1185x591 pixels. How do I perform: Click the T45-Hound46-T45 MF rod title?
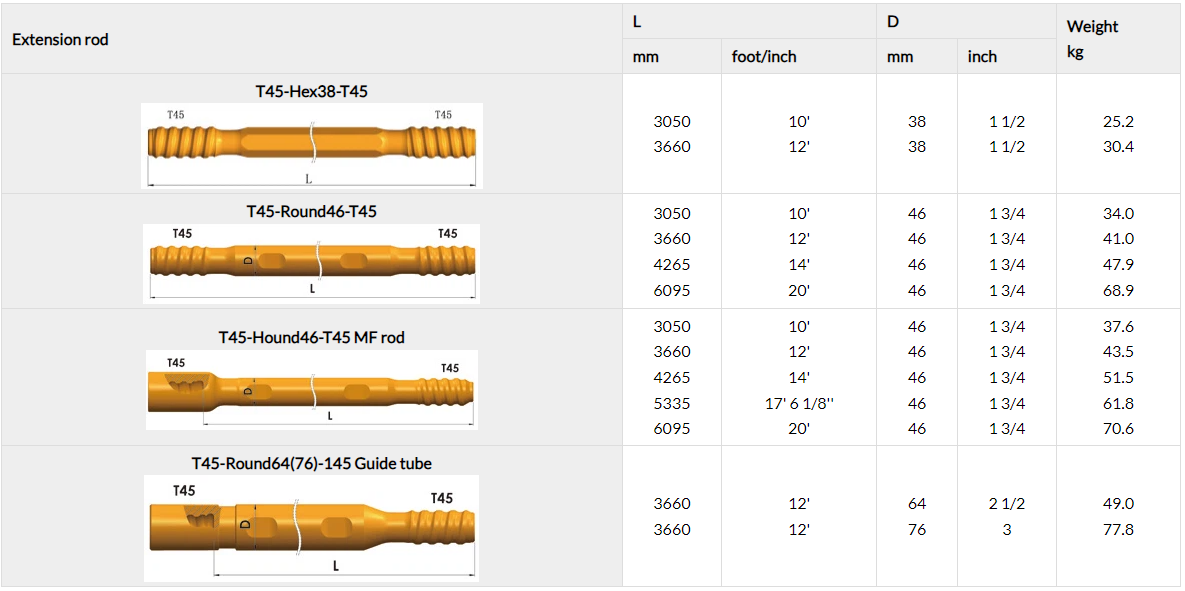(x=311, y=337)
